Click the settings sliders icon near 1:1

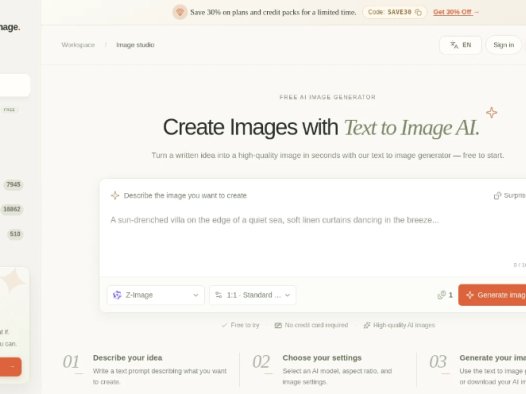click(218, 295)
